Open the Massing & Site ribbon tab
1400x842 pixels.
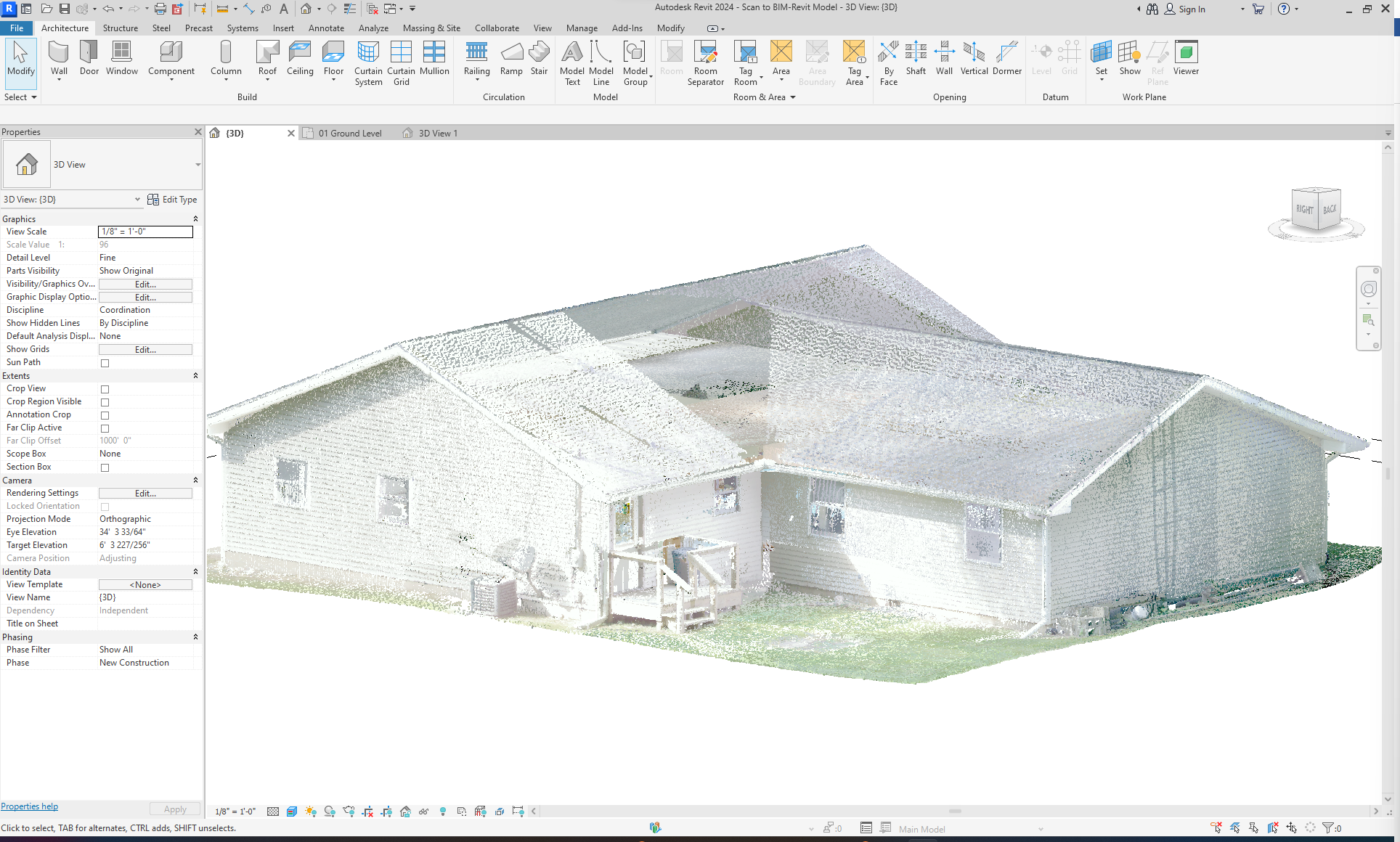[x=431, y=28]
